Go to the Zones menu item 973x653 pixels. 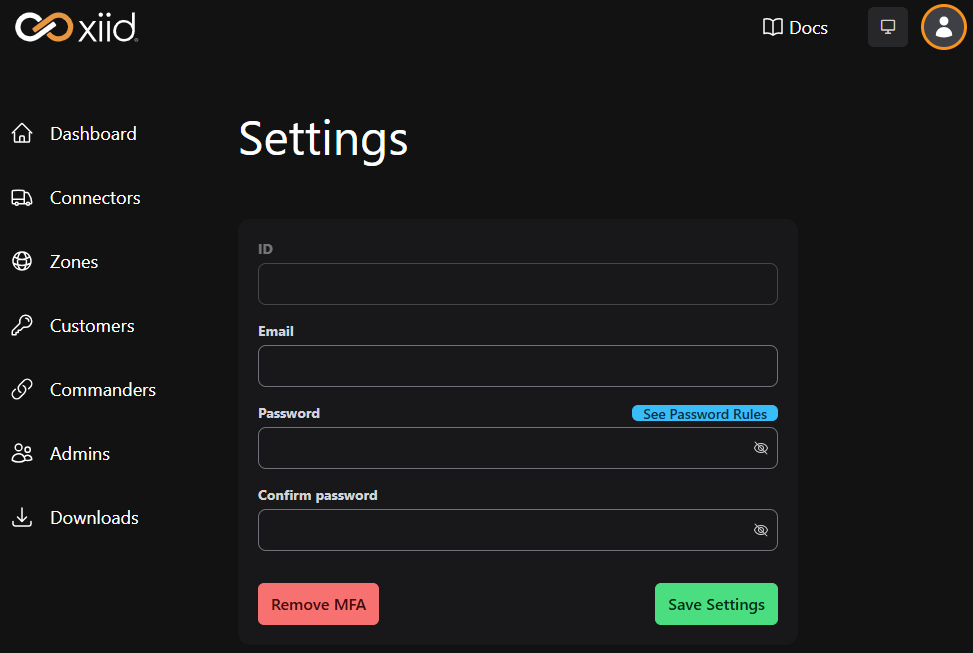pos(74,262)
